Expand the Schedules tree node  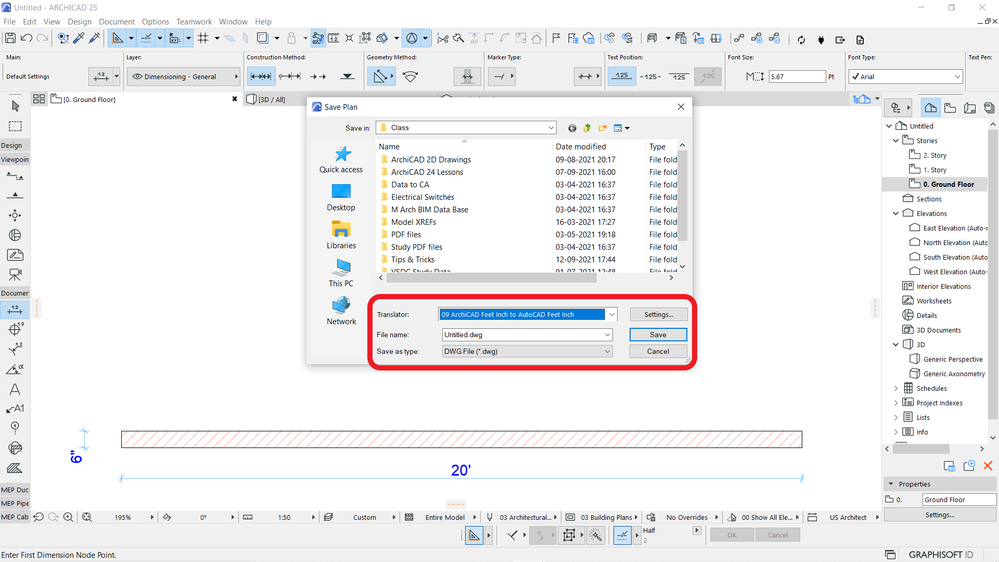pos(896,389)
